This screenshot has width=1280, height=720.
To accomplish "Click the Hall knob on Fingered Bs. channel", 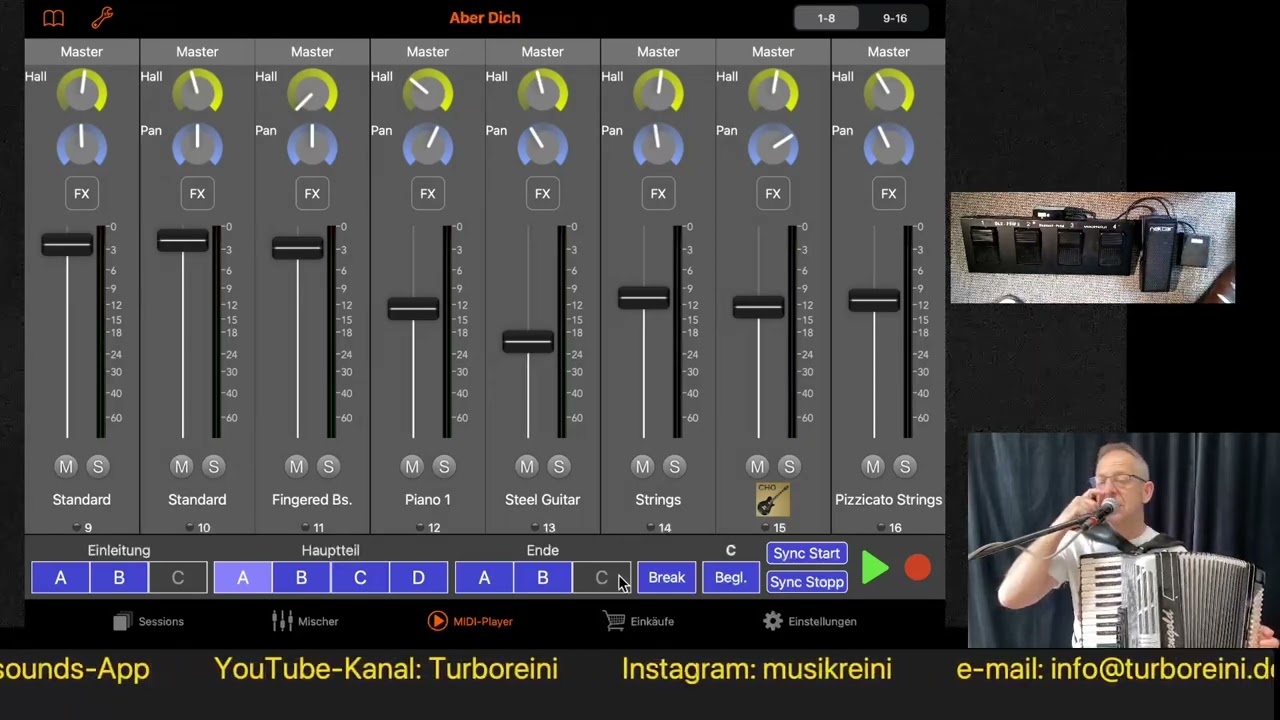I will pyautogui.click(x=312, y=92).
